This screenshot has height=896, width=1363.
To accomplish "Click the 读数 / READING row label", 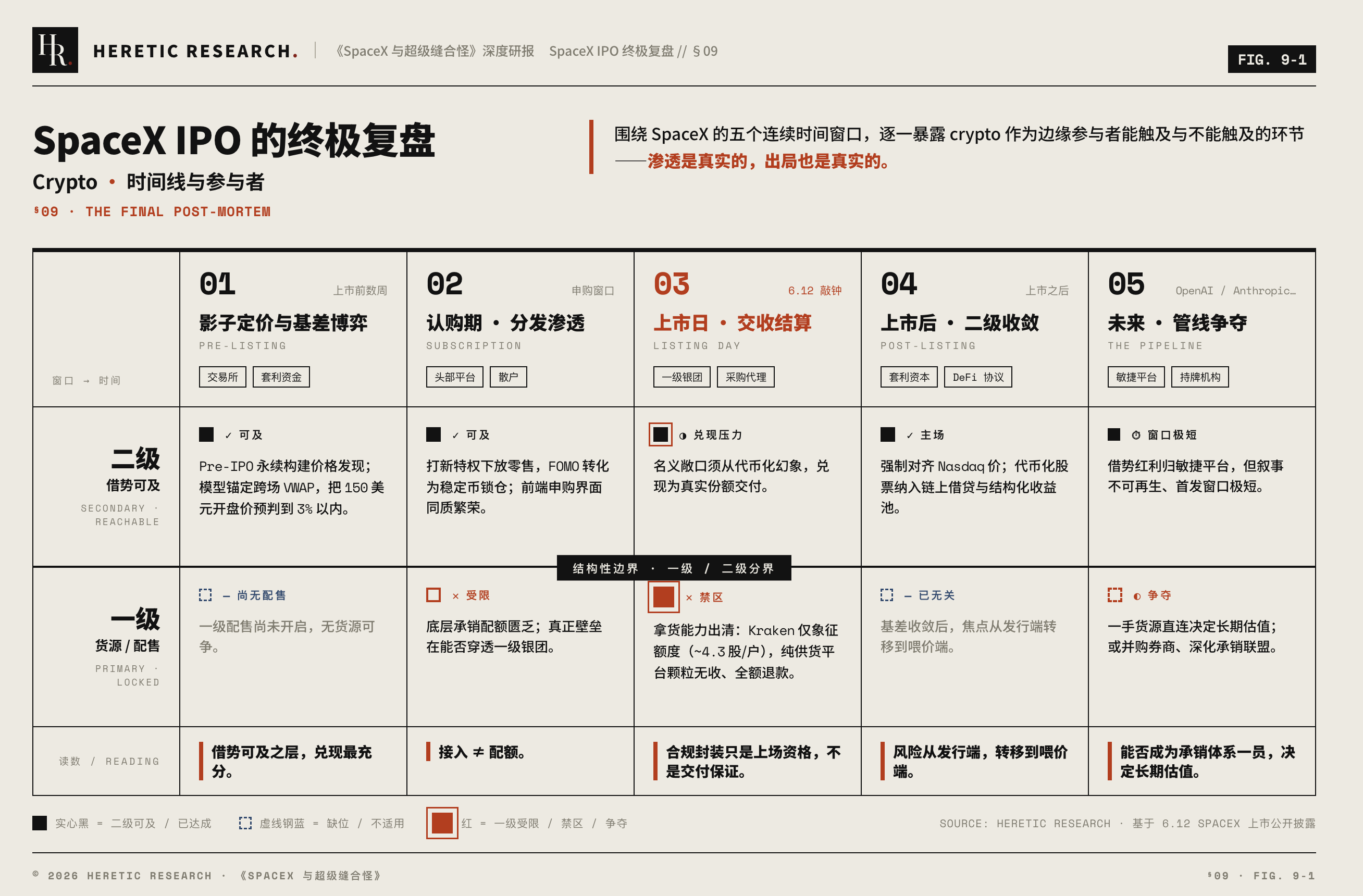I will pyautogui.click(x=109, y=761).
